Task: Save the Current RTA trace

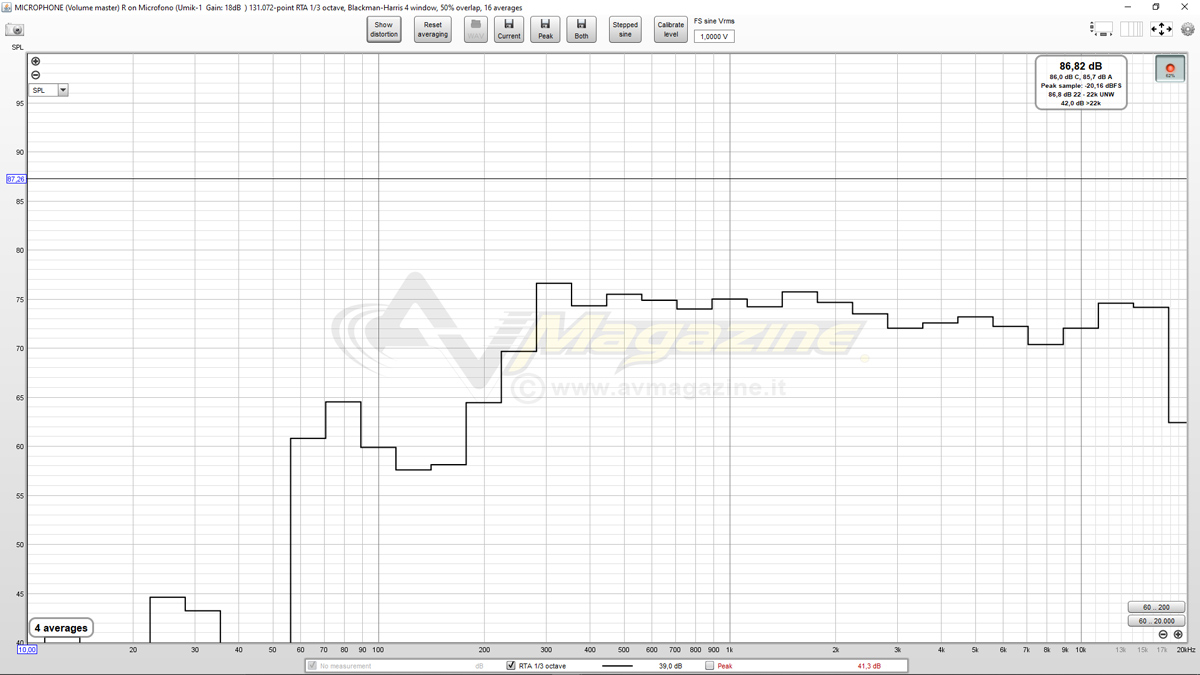Action: click(509, 29)
